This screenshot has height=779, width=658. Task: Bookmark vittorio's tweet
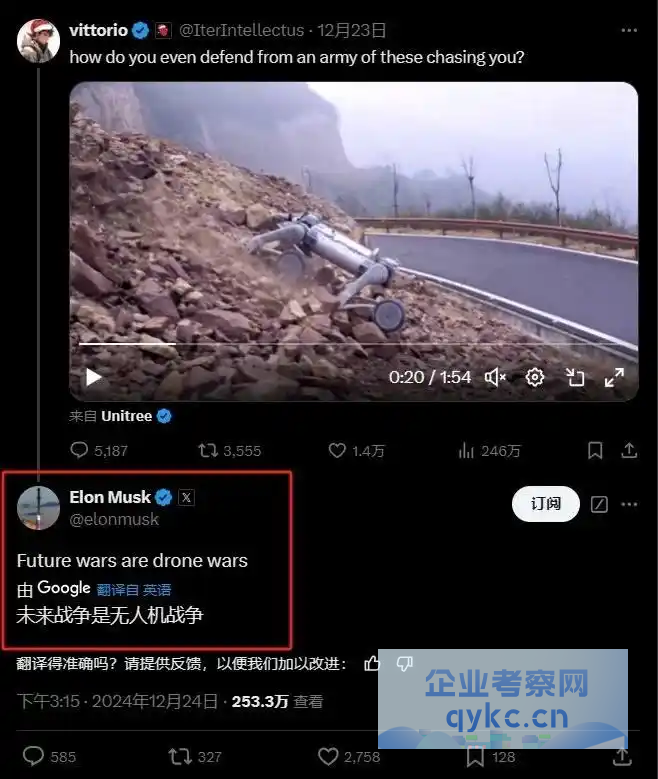click(595, 451)
